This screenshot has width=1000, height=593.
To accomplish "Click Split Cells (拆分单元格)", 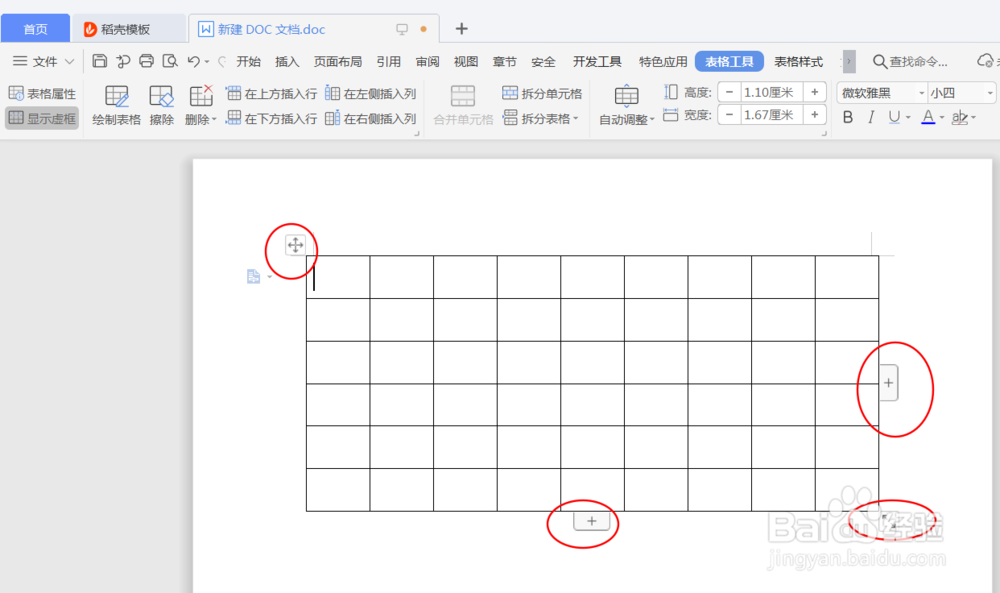I will 541,93.
